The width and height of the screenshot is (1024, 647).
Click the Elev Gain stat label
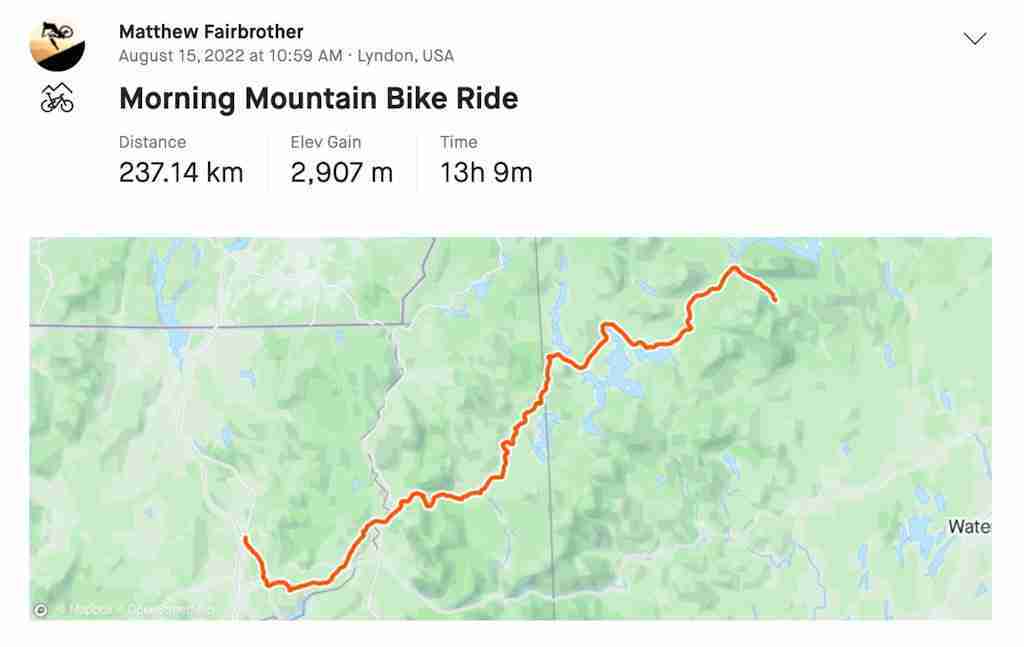[325, 142]
